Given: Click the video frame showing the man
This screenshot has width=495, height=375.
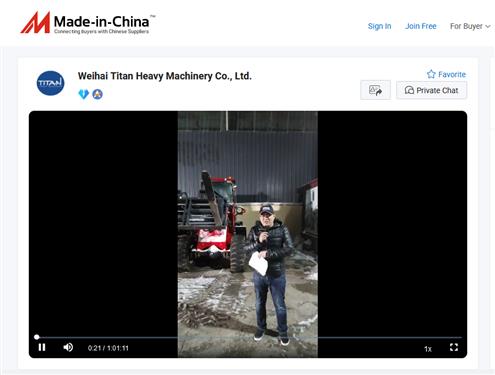Looking at the screenshot, I should [248, 234].
